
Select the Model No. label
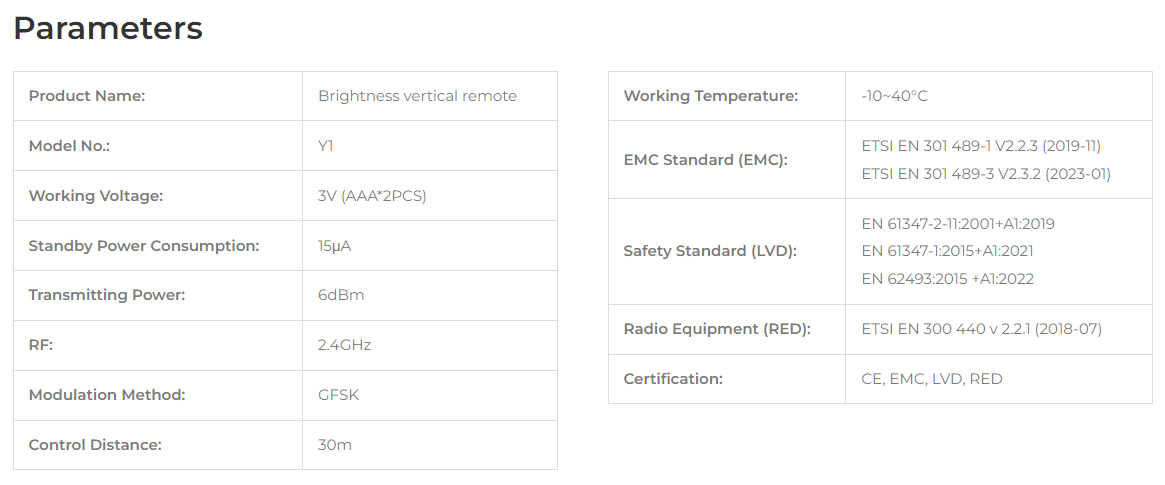[69, 146]
